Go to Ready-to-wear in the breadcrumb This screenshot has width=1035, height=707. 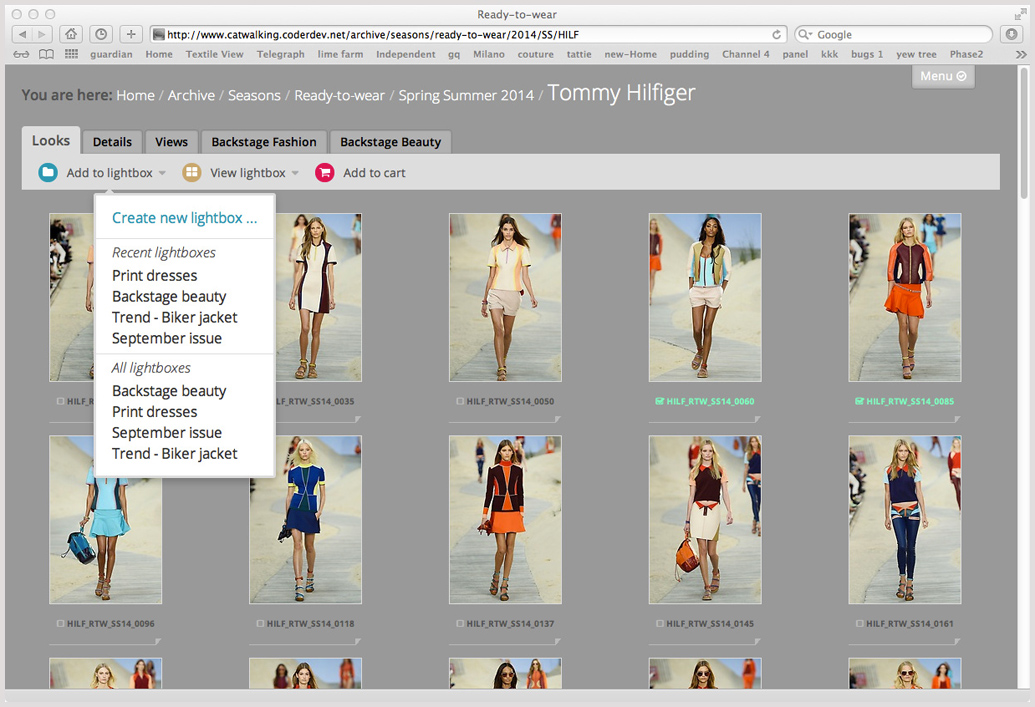(339, 96)
